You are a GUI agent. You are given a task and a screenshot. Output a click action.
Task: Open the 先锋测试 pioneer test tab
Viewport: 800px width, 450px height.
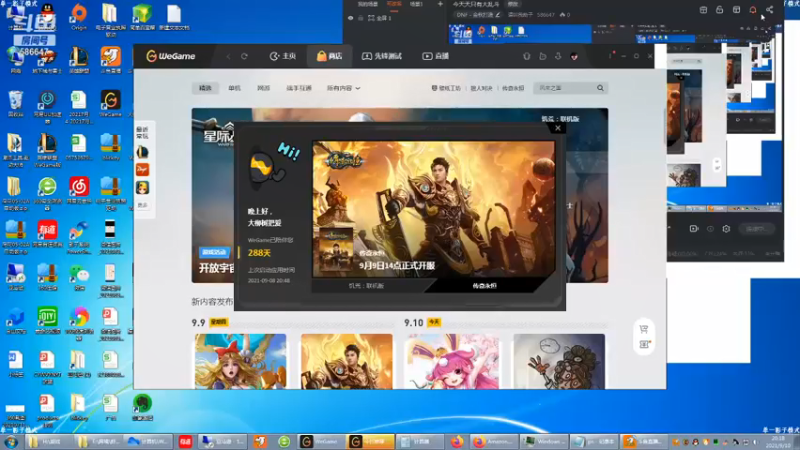click(x=382, y=56)
